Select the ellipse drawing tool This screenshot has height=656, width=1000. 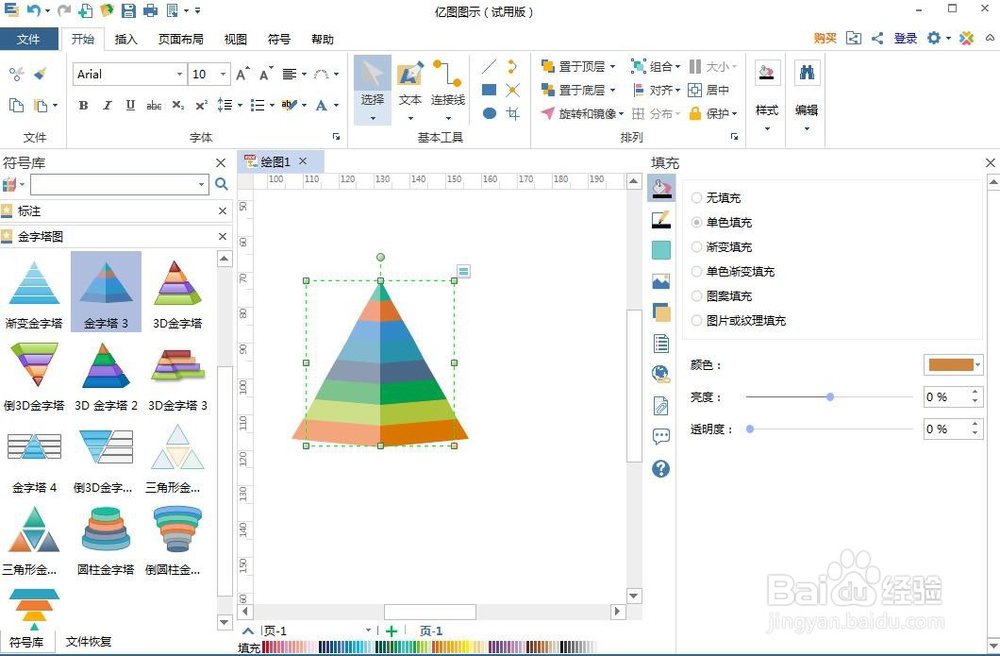point(489,113)
